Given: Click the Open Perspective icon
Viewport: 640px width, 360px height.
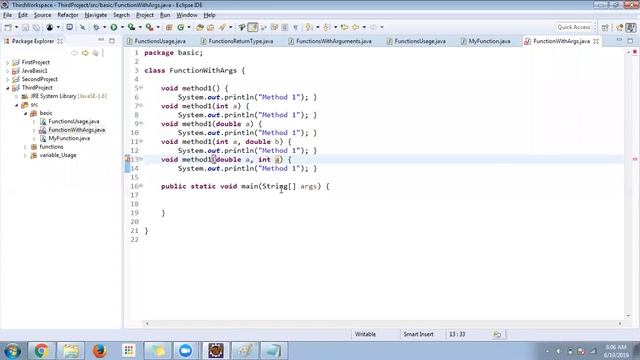Looking at the screenshot, I should [x=605, y=27].
